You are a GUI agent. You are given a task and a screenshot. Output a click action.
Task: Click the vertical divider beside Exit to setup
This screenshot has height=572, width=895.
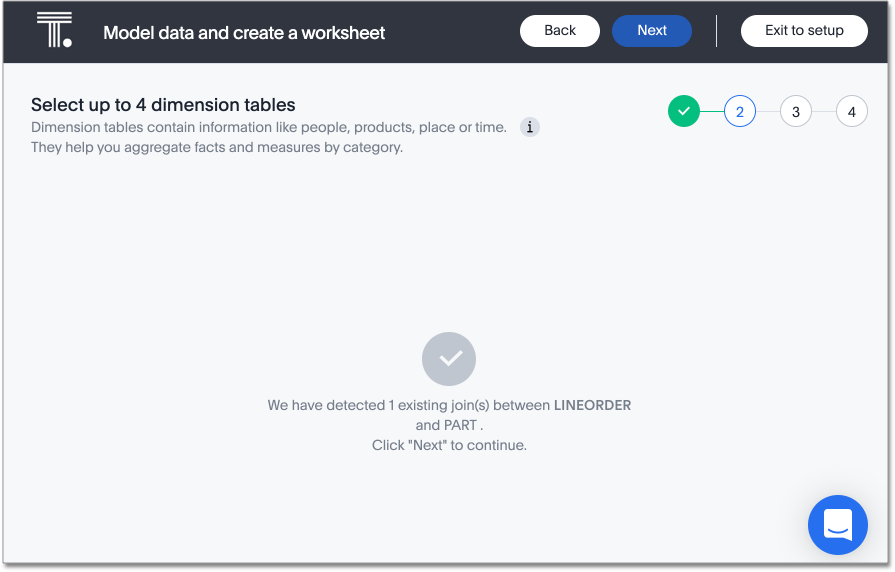pos(717,31)
